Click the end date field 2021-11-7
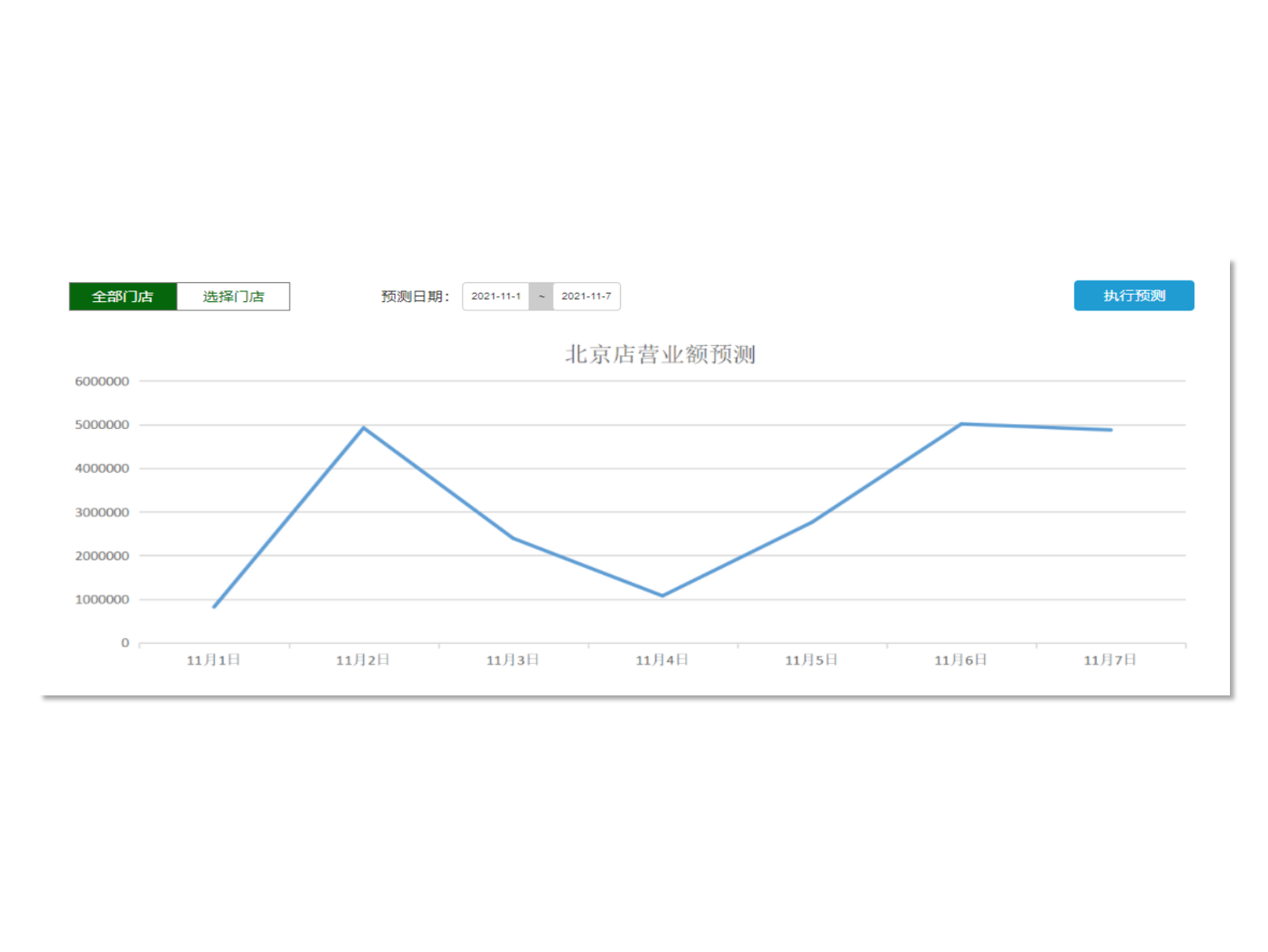The width and height of the screenshot is (1268, 952). [586, 296]
